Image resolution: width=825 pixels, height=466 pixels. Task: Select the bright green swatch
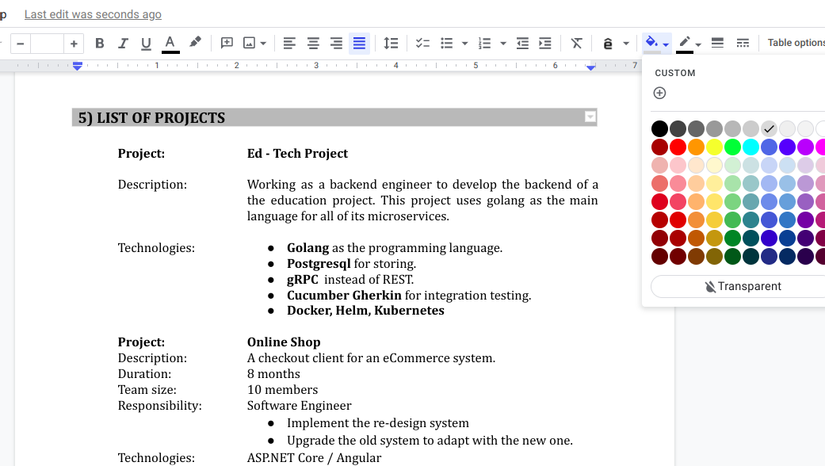click(732, 147)
